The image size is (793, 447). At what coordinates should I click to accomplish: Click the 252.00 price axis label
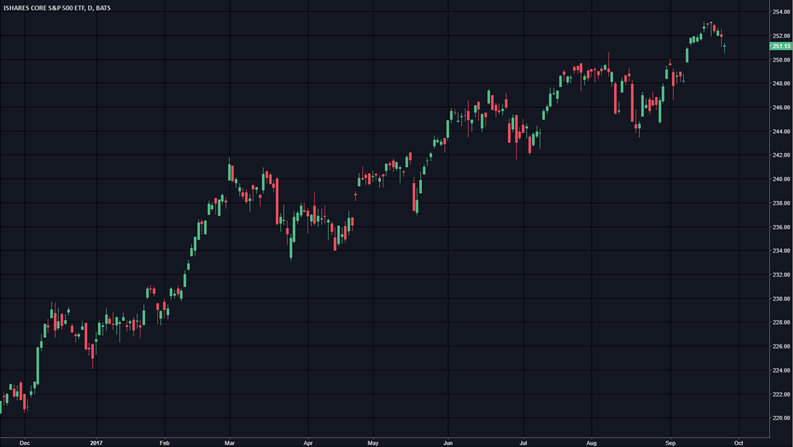pos(781,36)
